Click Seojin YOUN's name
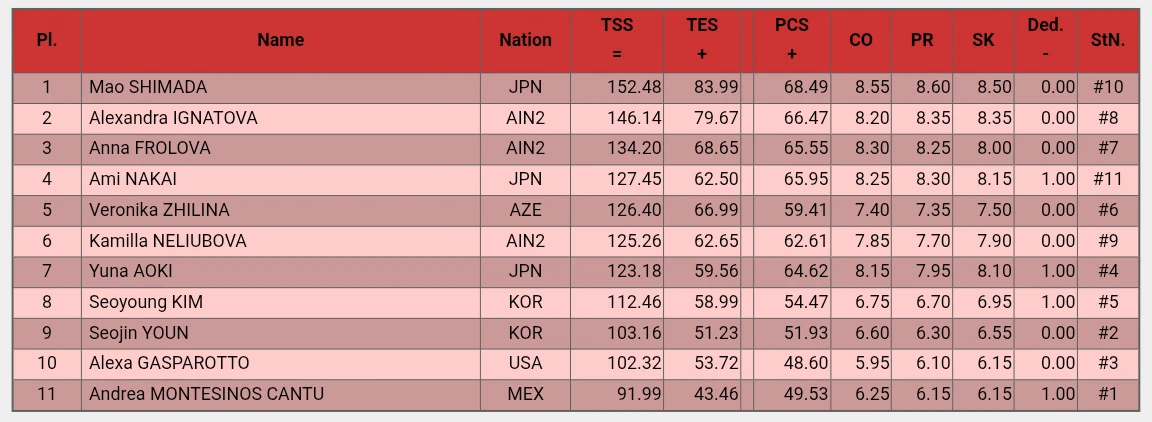 (x=139, y=333)
